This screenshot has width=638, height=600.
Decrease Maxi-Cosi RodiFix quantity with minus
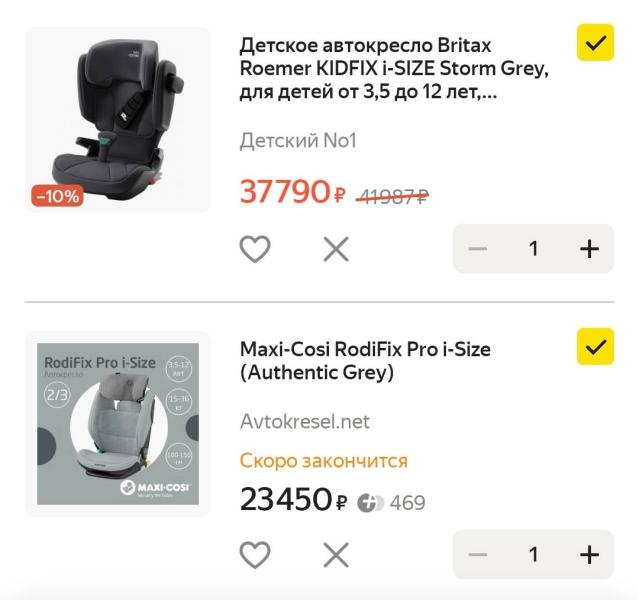click(x=477, y=554)
